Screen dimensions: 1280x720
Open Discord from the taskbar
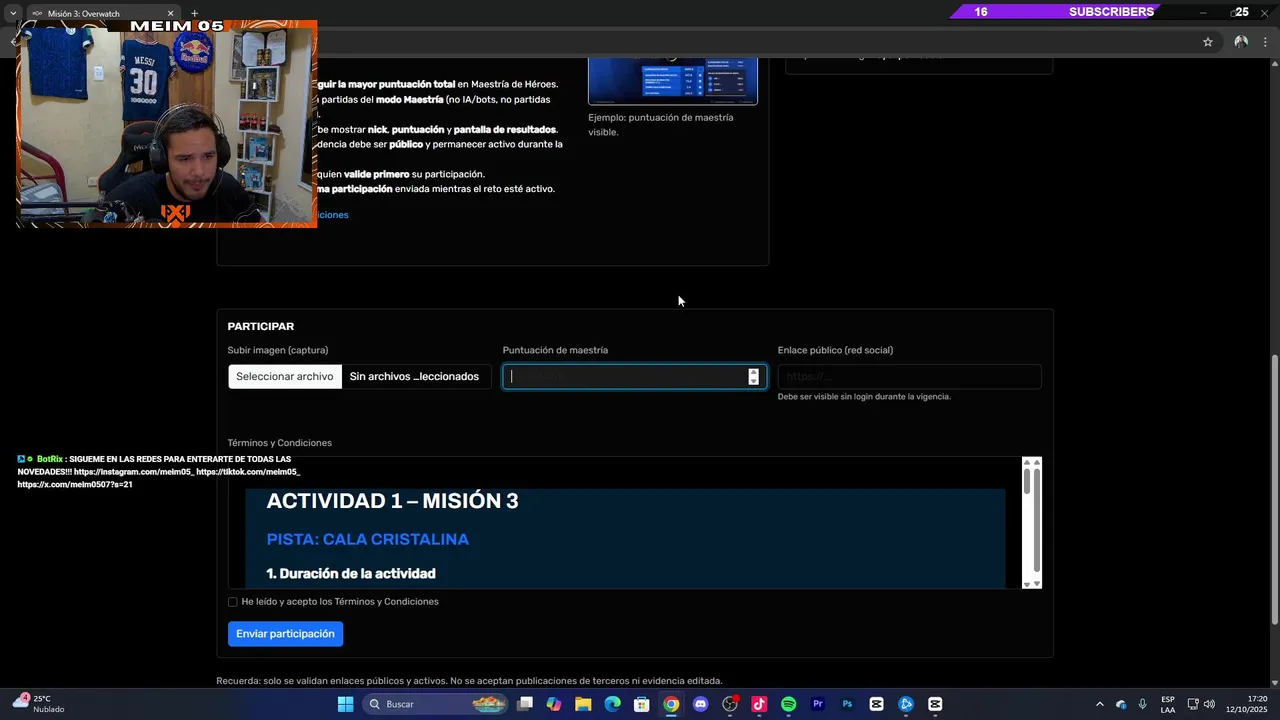[x=700, y=704]
